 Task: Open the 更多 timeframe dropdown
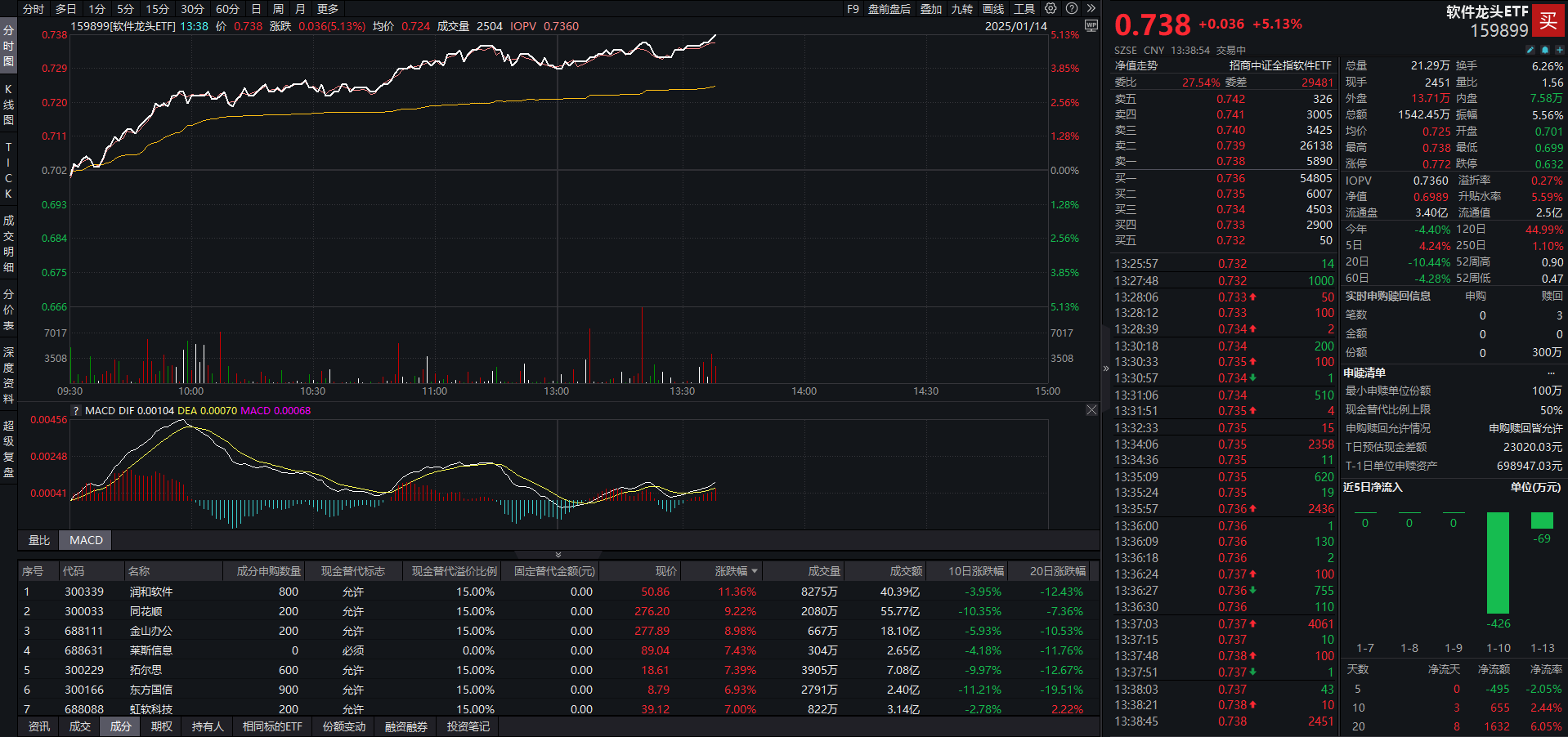tap(328, 9)
